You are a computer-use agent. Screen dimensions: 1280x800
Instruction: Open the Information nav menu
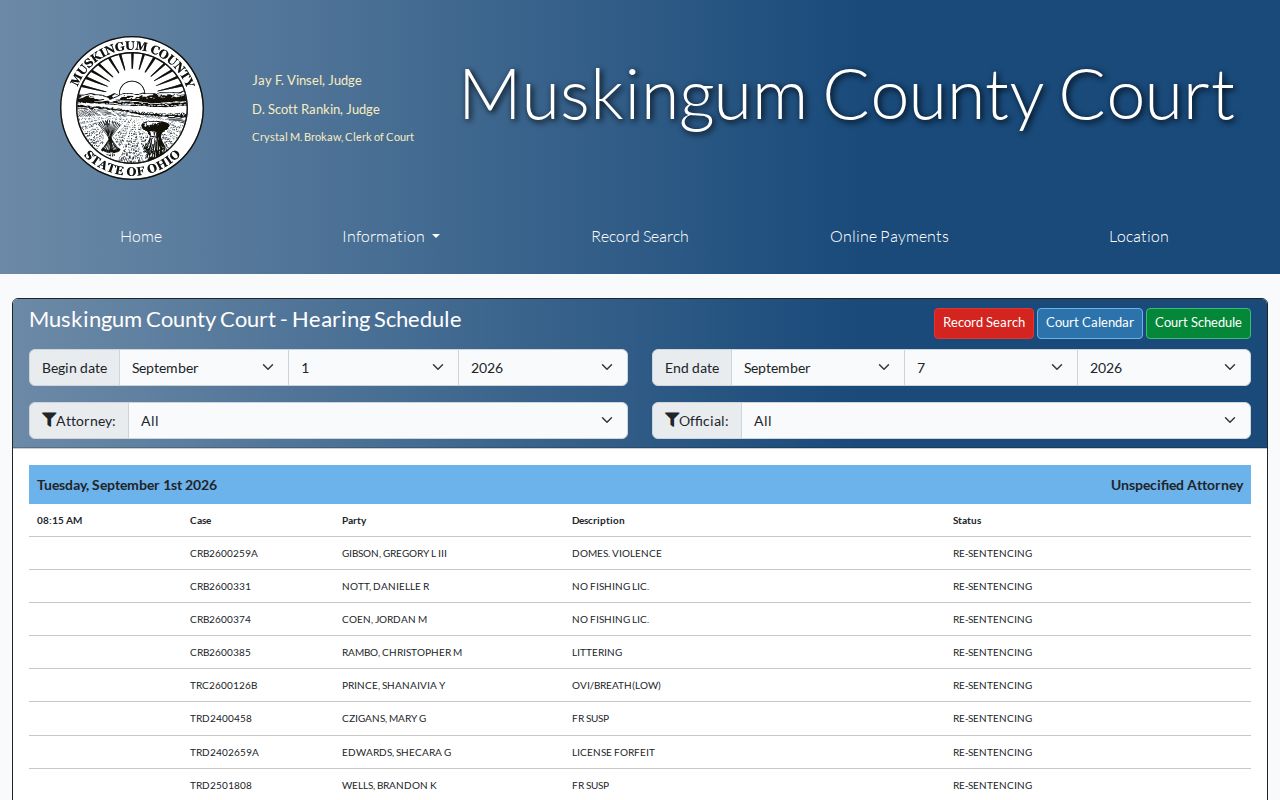click(391, 237)
